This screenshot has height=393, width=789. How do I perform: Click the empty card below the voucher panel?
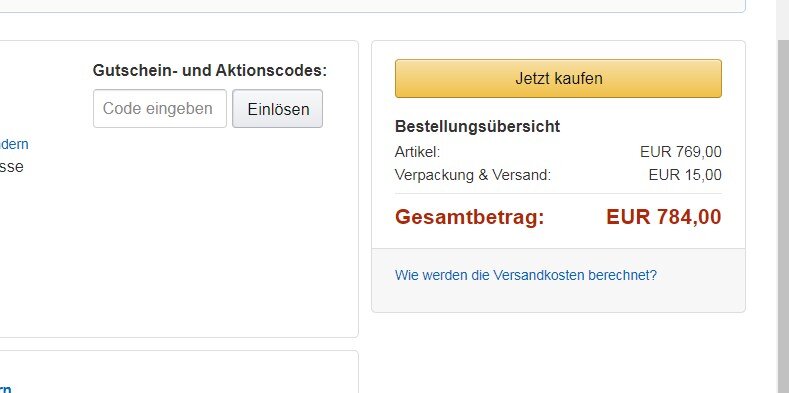pyautogui.click(x=179, y=372)
